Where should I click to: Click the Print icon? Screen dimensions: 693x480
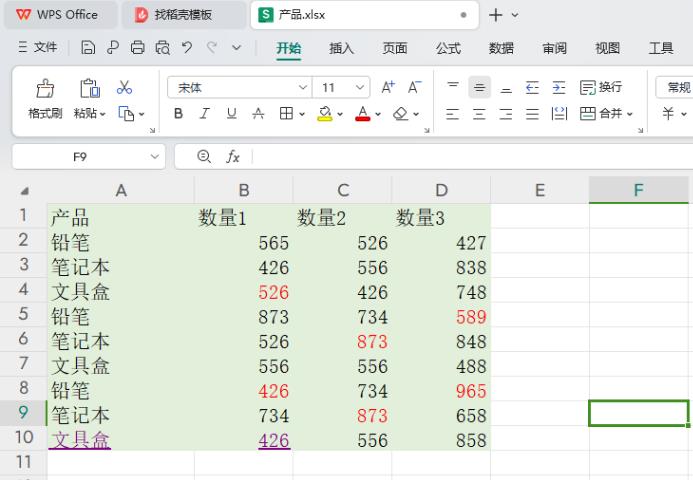click(137, 47)
